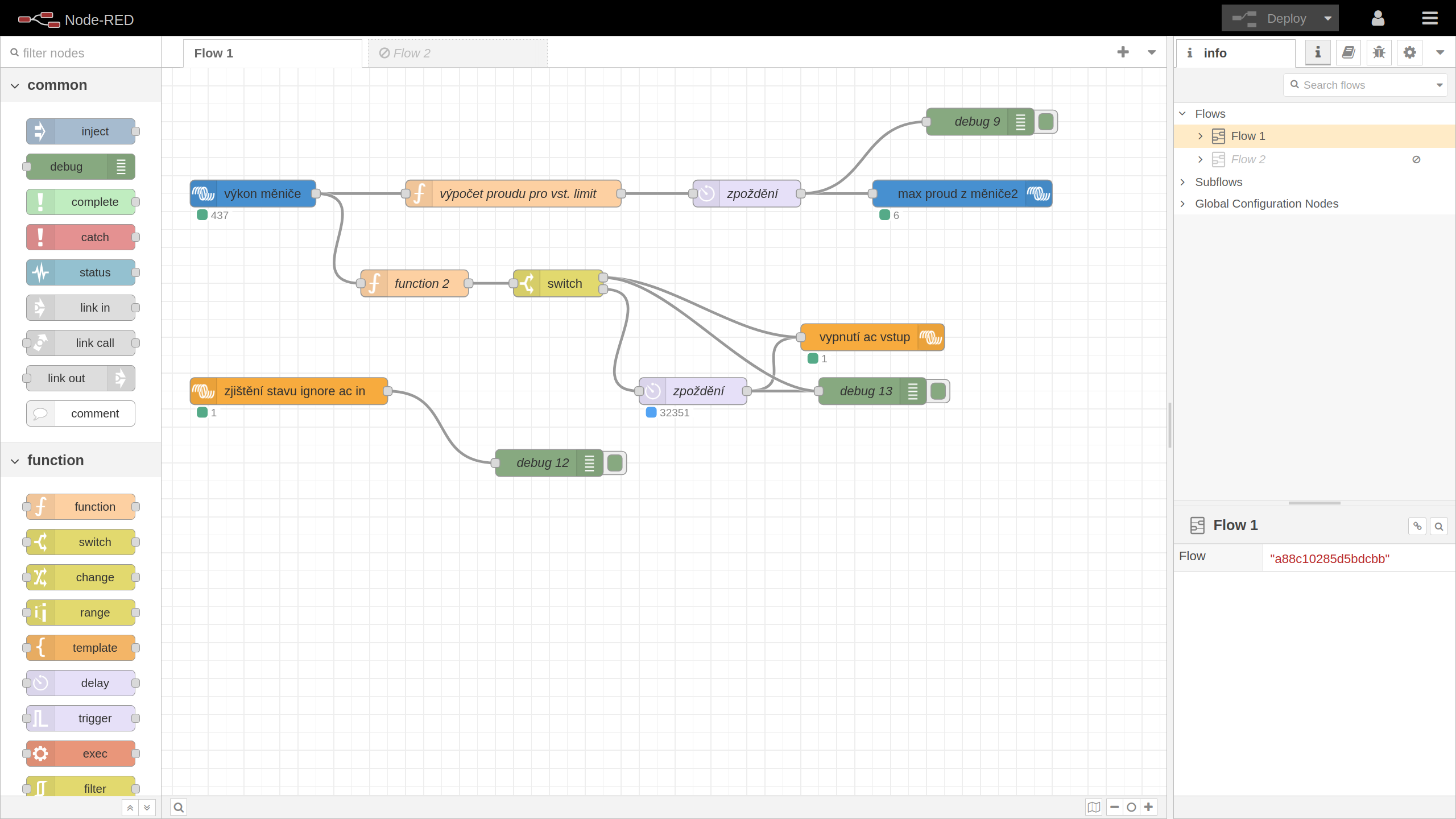Toggle debug 12 node output button
1456x819 pixels.
point(615,463)
